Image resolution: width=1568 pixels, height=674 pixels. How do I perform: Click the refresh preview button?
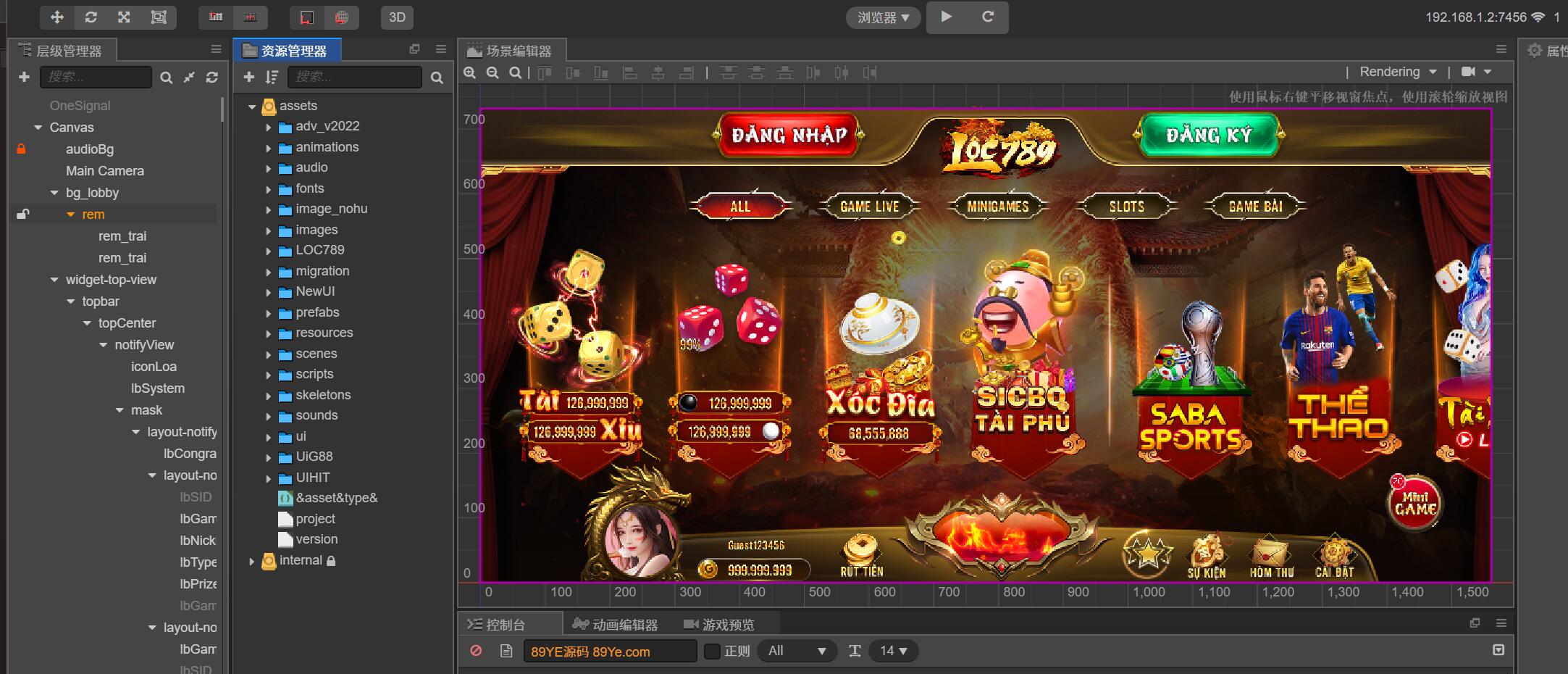[987, 17]
